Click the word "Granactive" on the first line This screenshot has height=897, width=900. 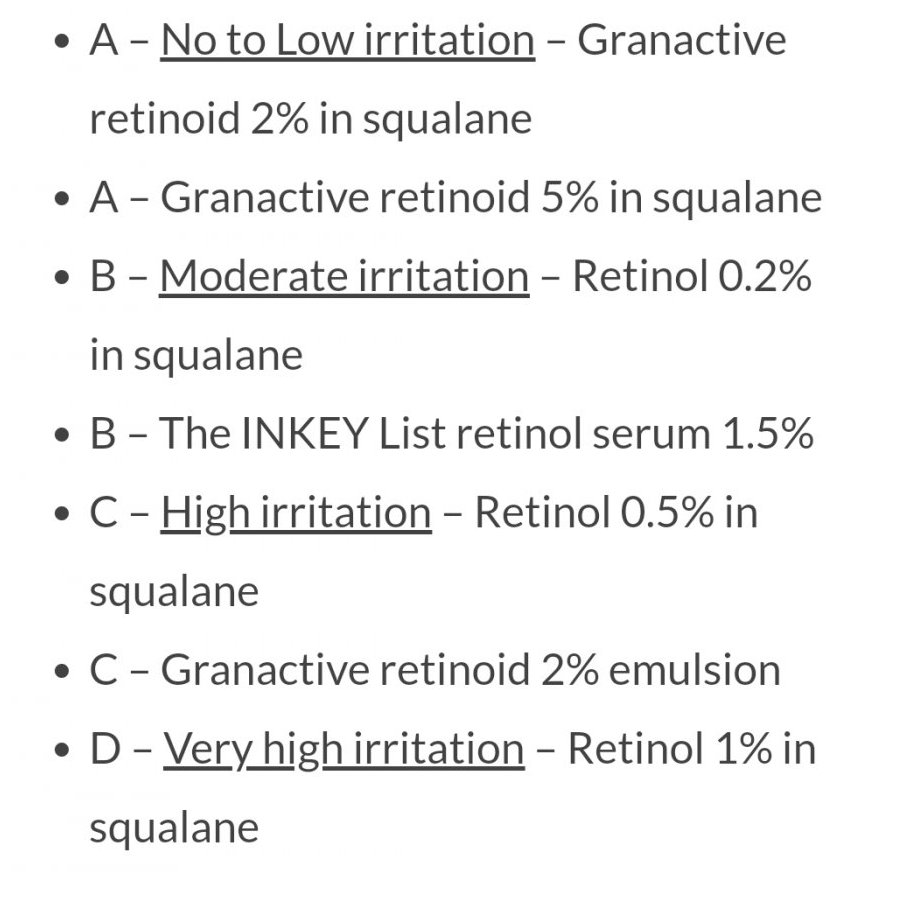coord(681,41)
